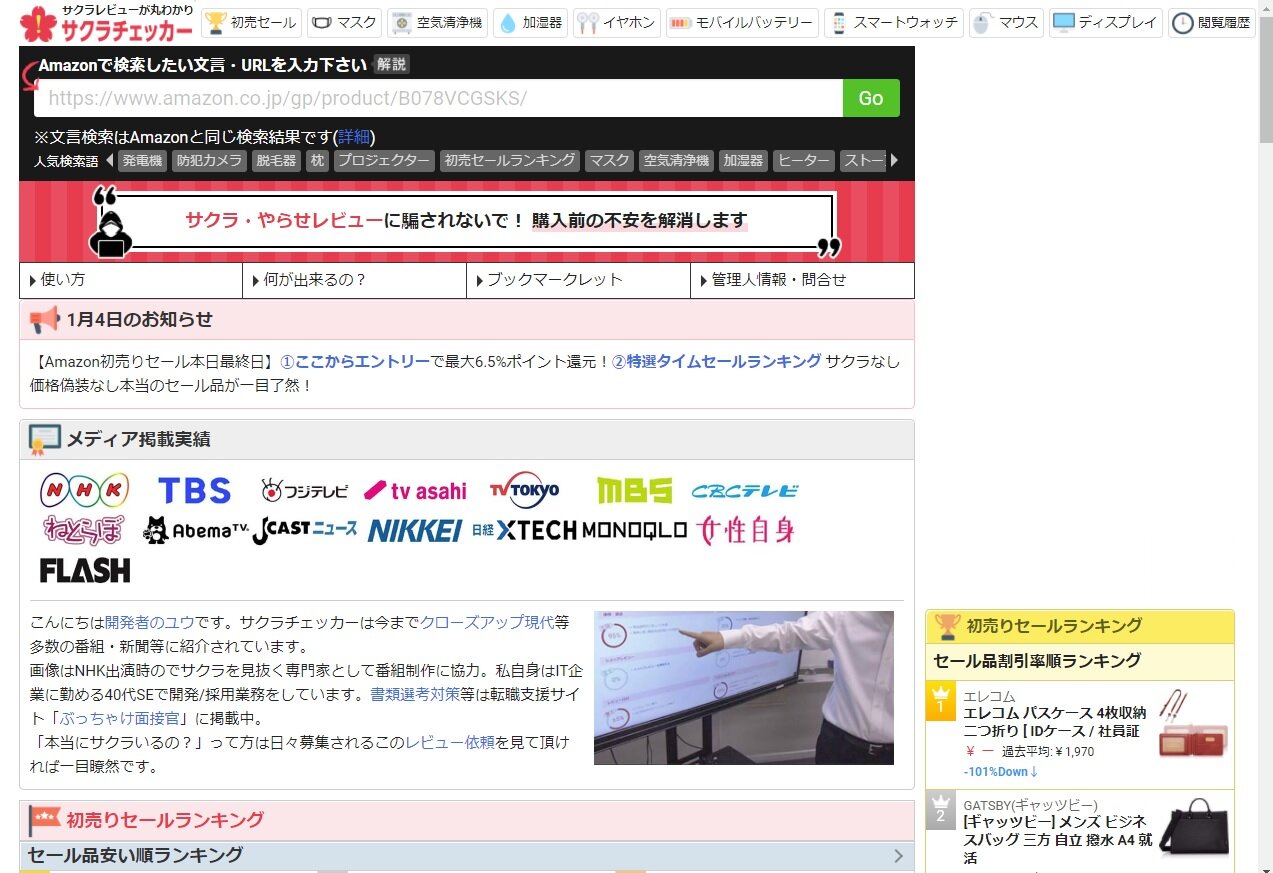Open the サクラチェッカー site logo
The height and width of the screenshot is (873, 1273).
[107, 24]
